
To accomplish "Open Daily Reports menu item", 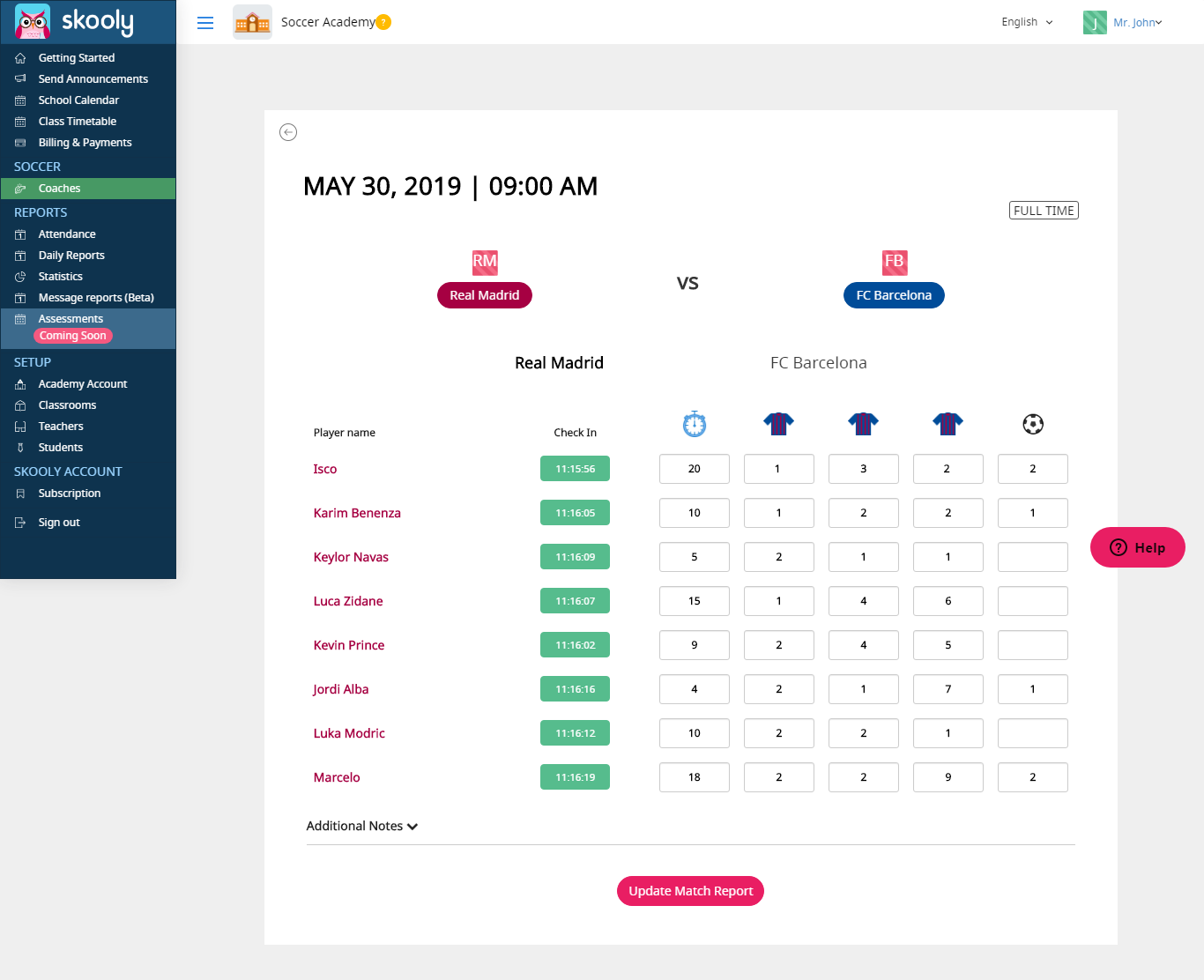I will click(x=71, y=256).
